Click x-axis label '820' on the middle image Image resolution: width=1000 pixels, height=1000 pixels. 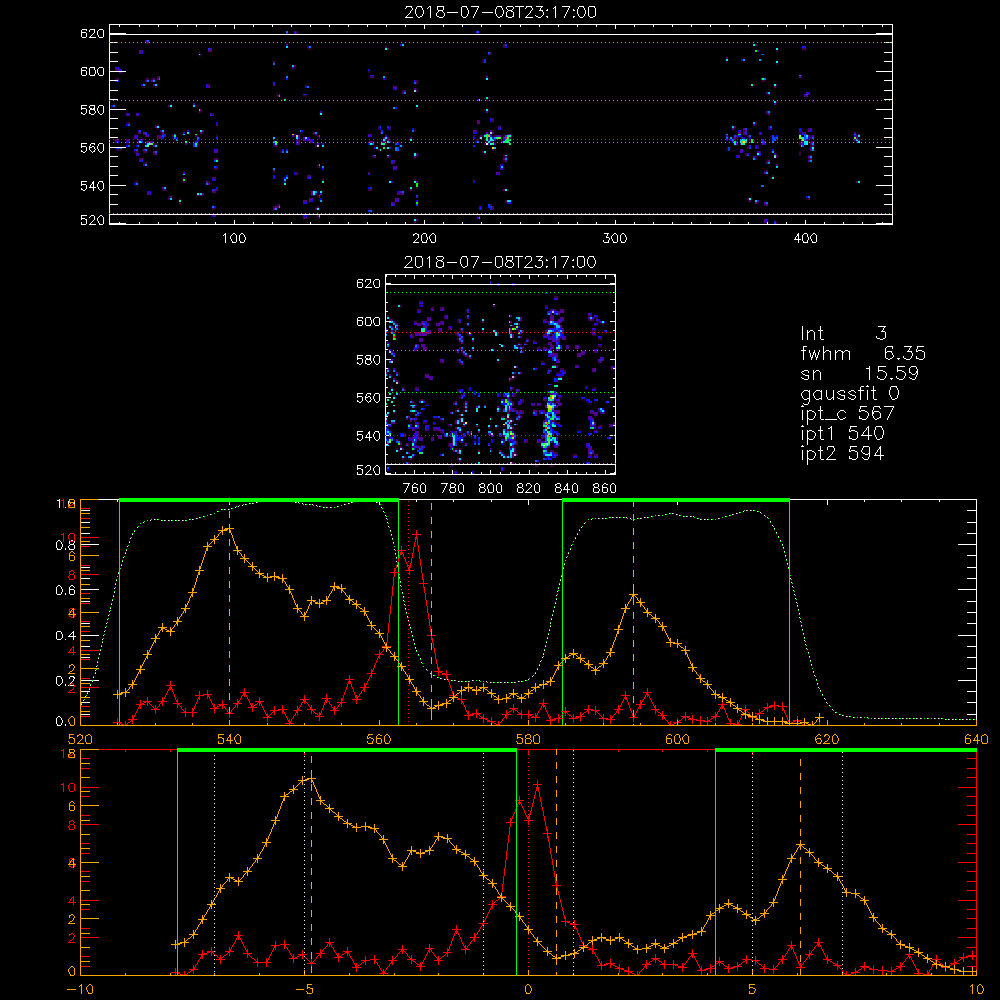(x=529, y=489)
